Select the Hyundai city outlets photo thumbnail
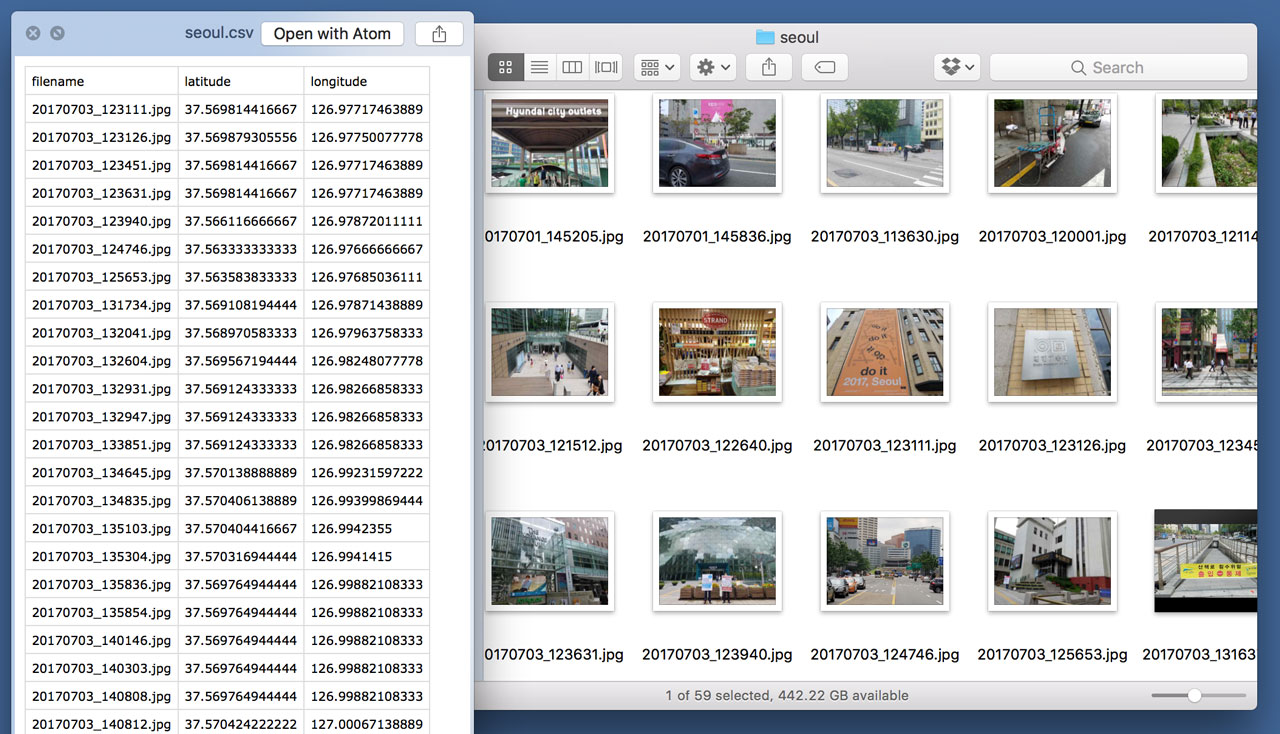The width and height of the screenshot is (1280, 734). [549, 143]
